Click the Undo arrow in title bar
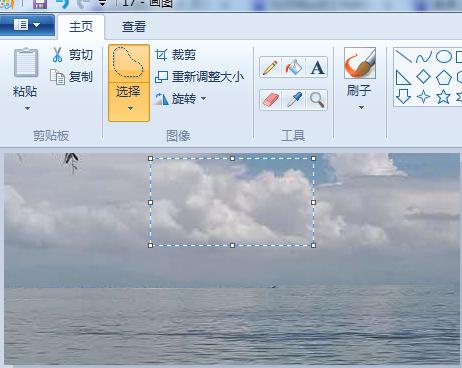This screenshot has width=462, height=368. 62,4
